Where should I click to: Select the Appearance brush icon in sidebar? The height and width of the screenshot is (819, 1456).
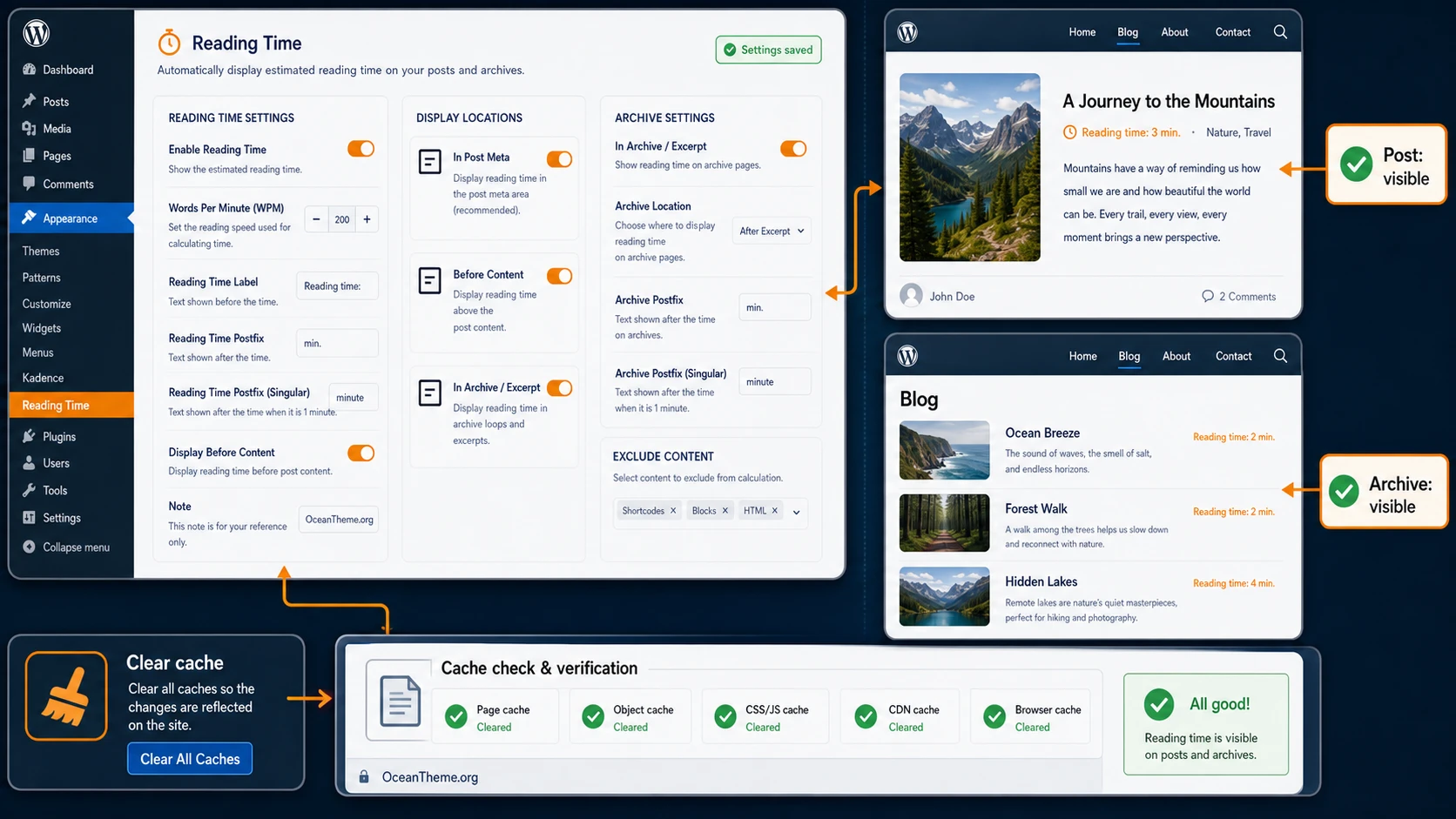[x=30, y=218]
